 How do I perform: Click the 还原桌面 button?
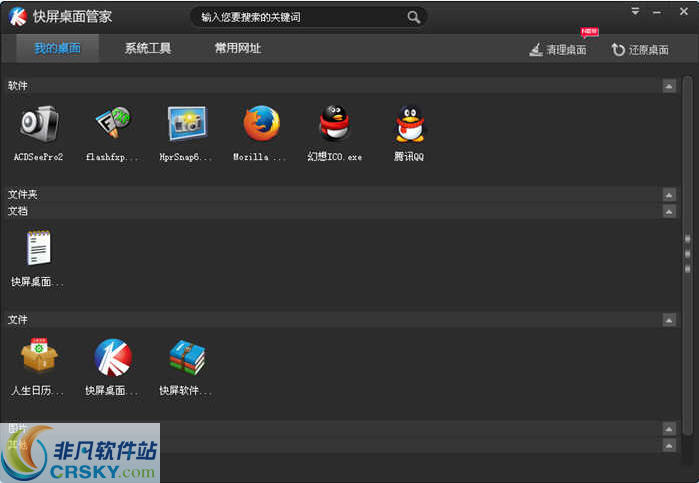pos(640,50)
